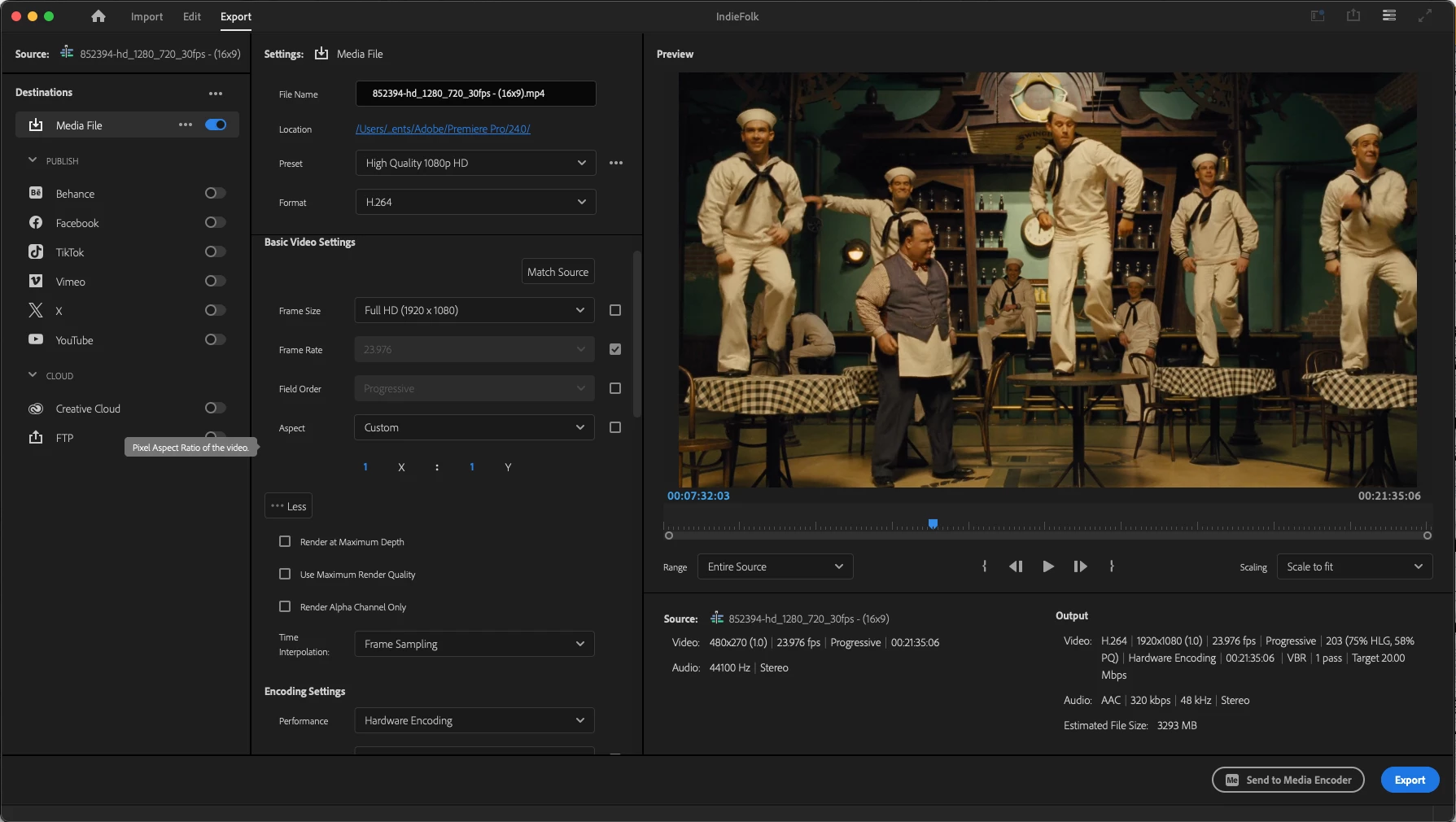Switch to the Edit tab

(192, 16)
